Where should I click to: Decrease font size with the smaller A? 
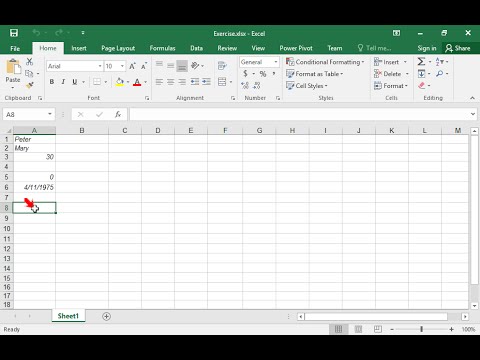pyautogui.click(x=144, y=66)
